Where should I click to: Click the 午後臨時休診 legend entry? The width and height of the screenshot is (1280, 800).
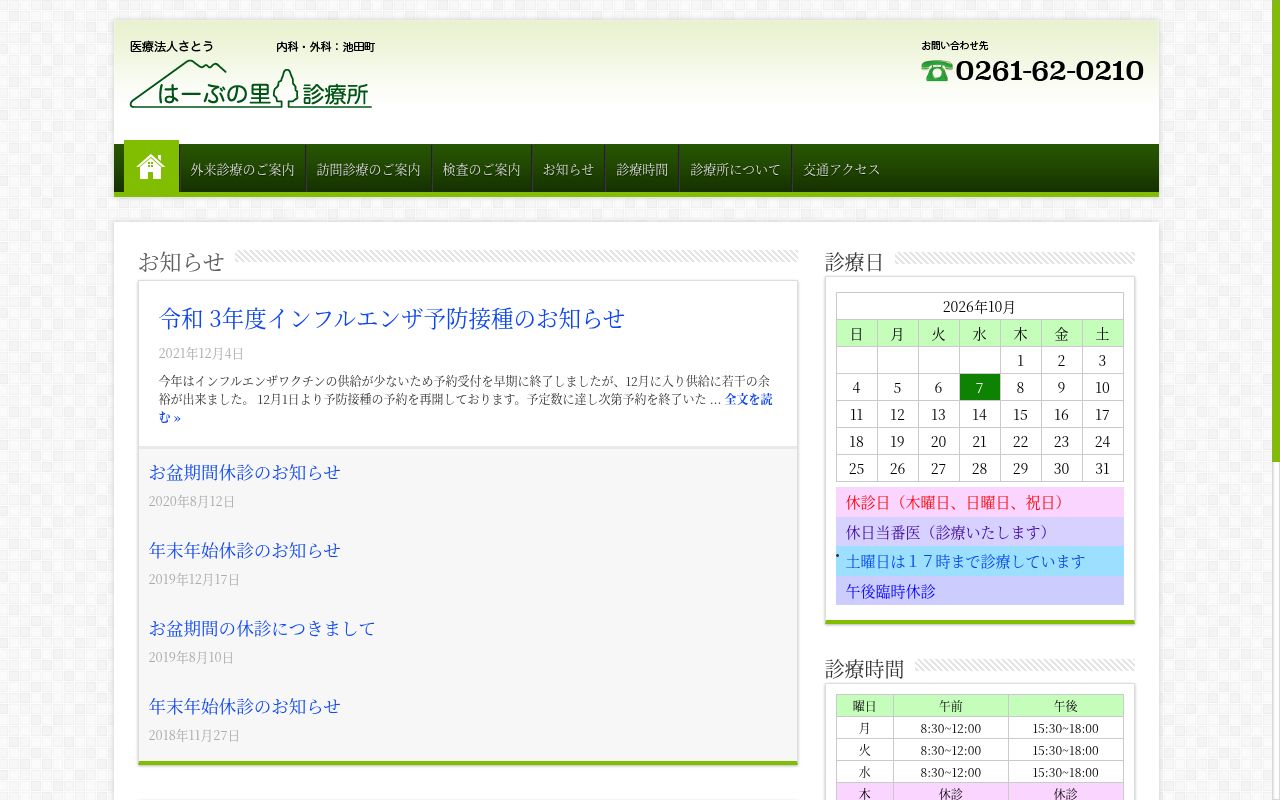tap(980, 591)
